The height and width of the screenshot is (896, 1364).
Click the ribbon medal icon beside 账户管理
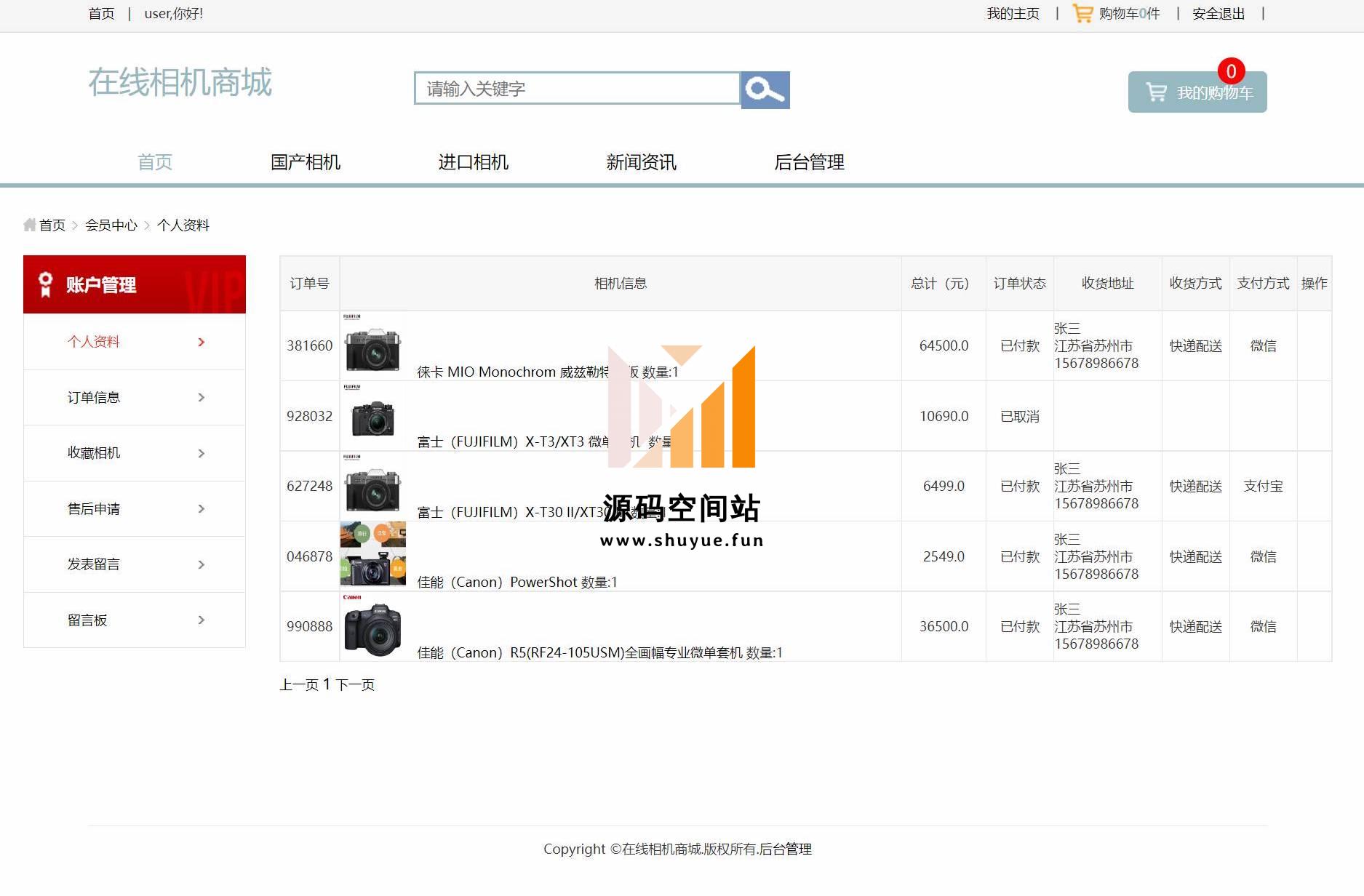[45, 284]
